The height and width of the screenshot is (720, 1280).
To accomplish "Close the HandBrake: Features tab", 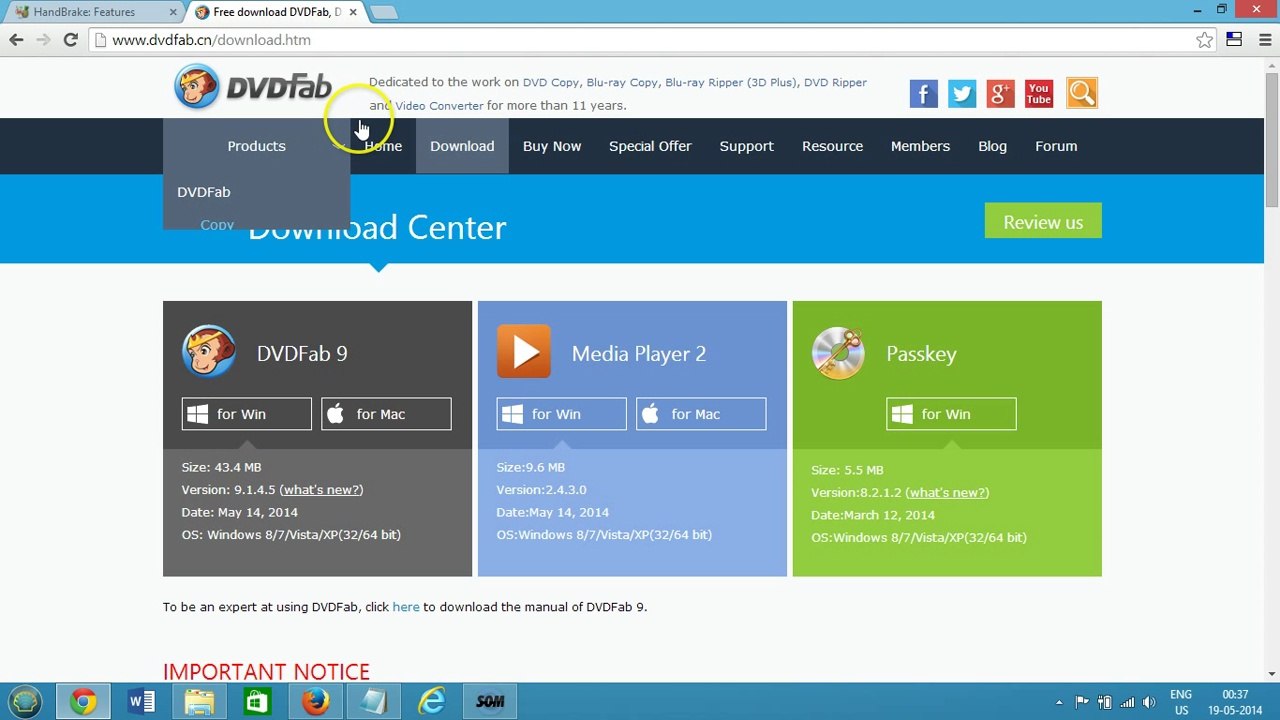I will point(172,12).
